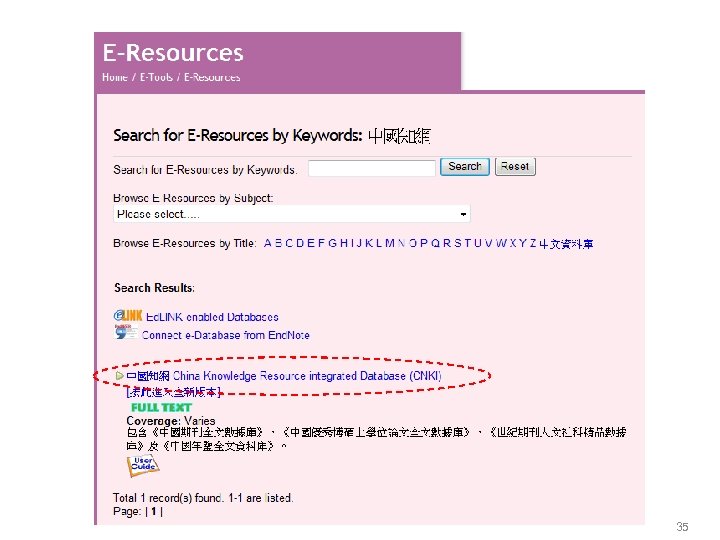The image size is (720, 540).
Task: Browse titles starting with E
Action: pyautogui.click(x=310, y=243)
